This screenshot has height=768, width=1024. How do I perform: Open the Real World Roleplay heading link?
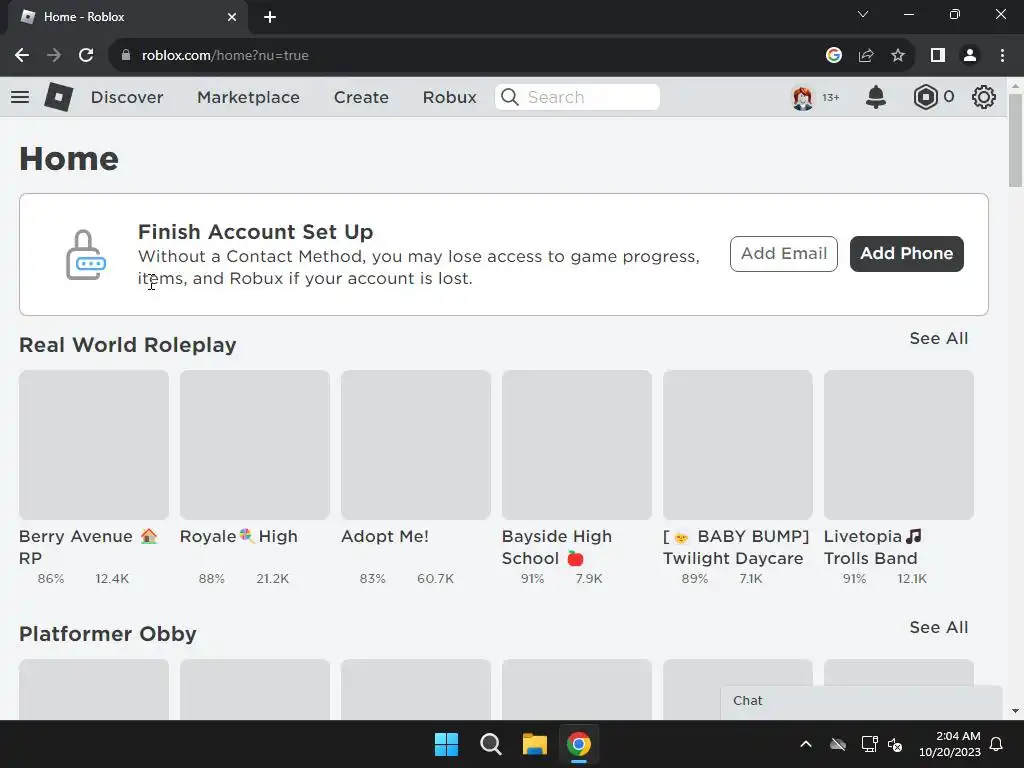tap(128, 345)
